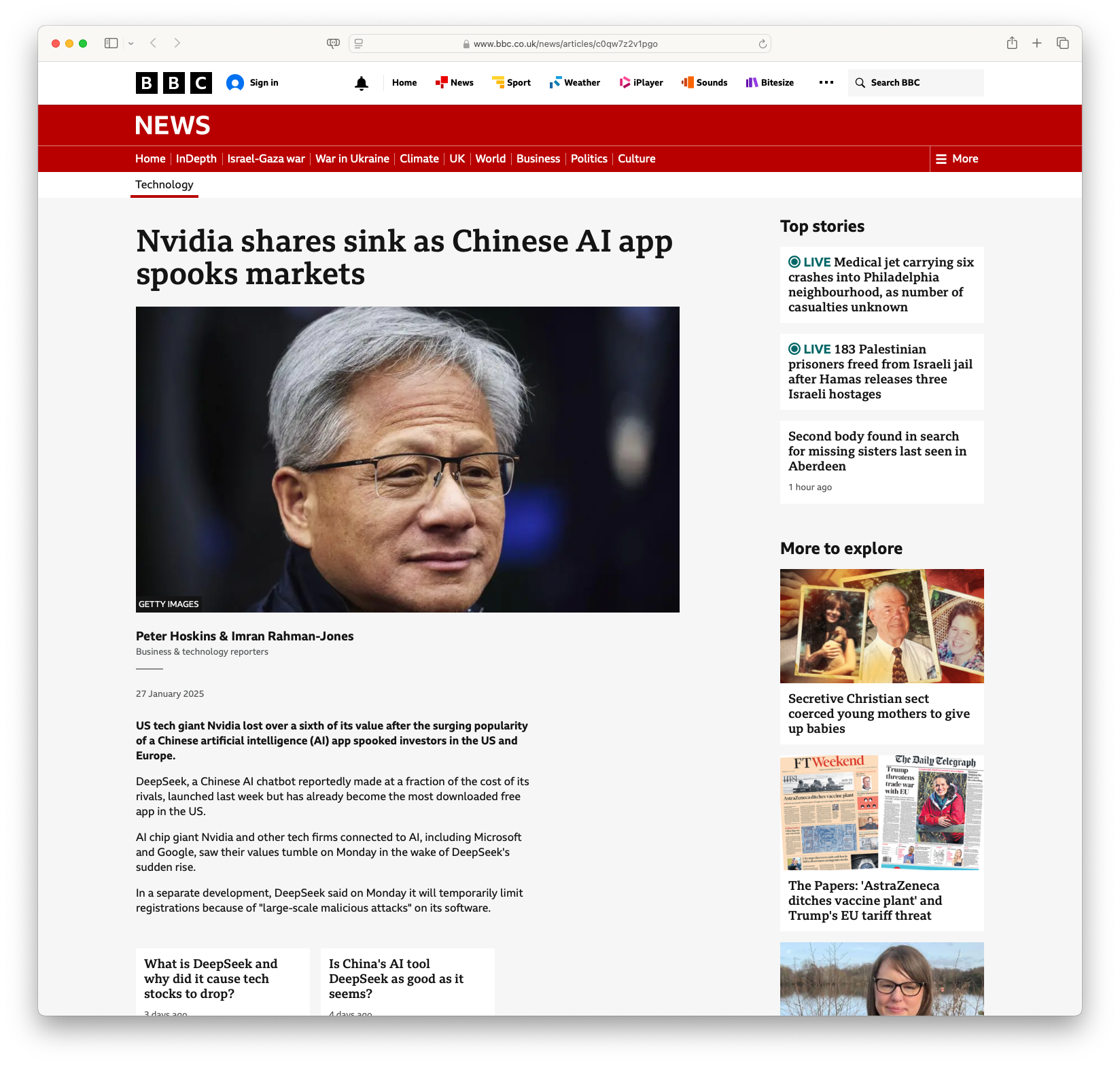Click the BBC logo

point(173,83)
